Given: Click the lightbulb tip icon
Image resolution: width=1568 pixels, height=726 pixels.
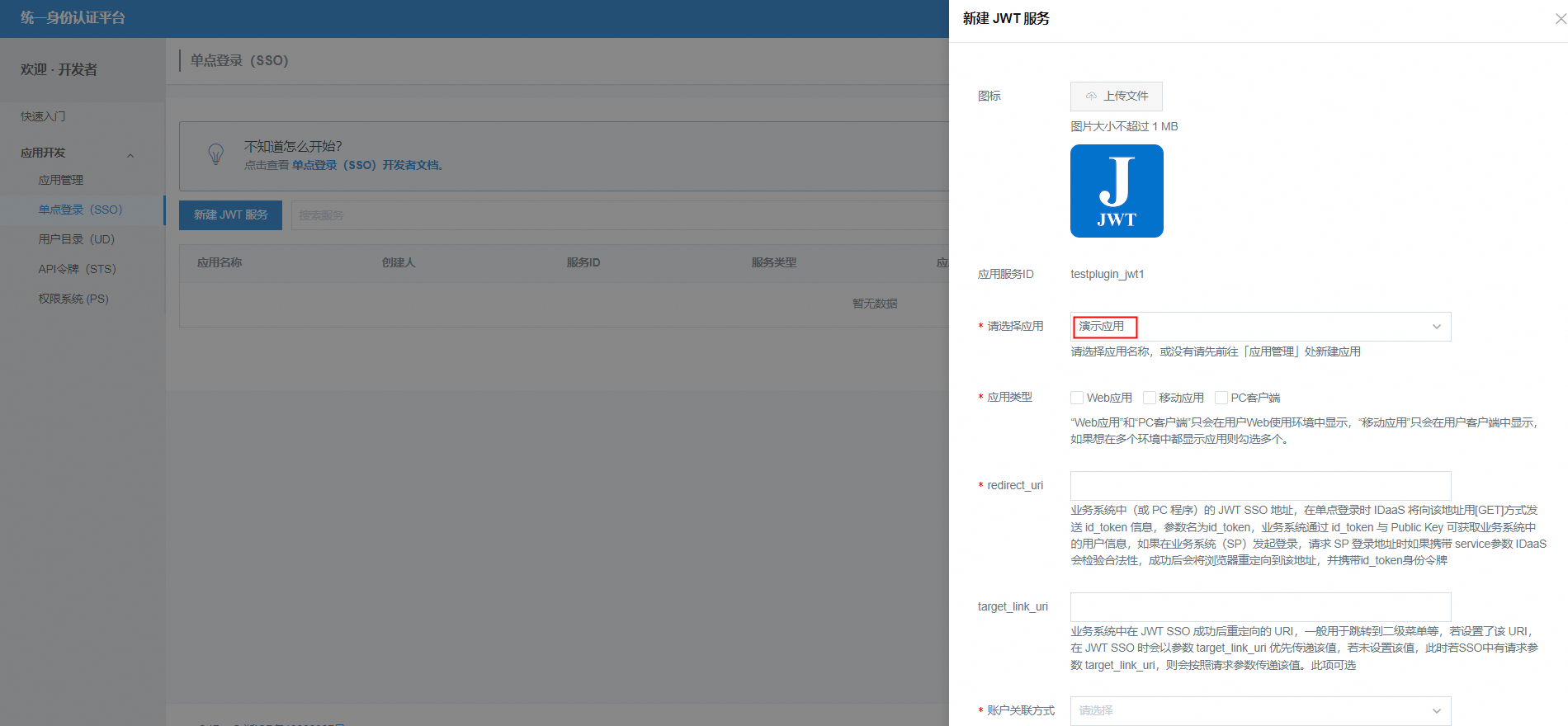Looking at the screenshot, I should point(216,154).
